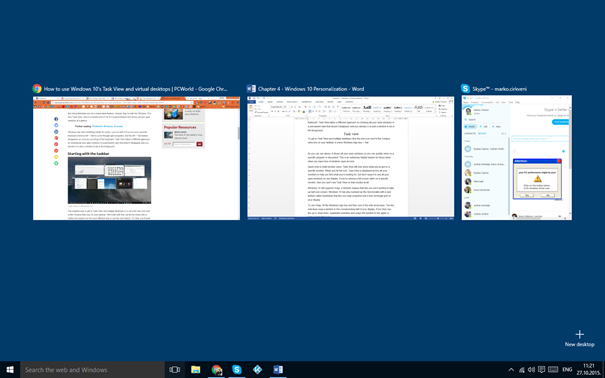Image resolution: width=605 pixels, height=378 pixels.
Task: Select the Chapter 4 Word document thumbnail
Action: (350, 158)
